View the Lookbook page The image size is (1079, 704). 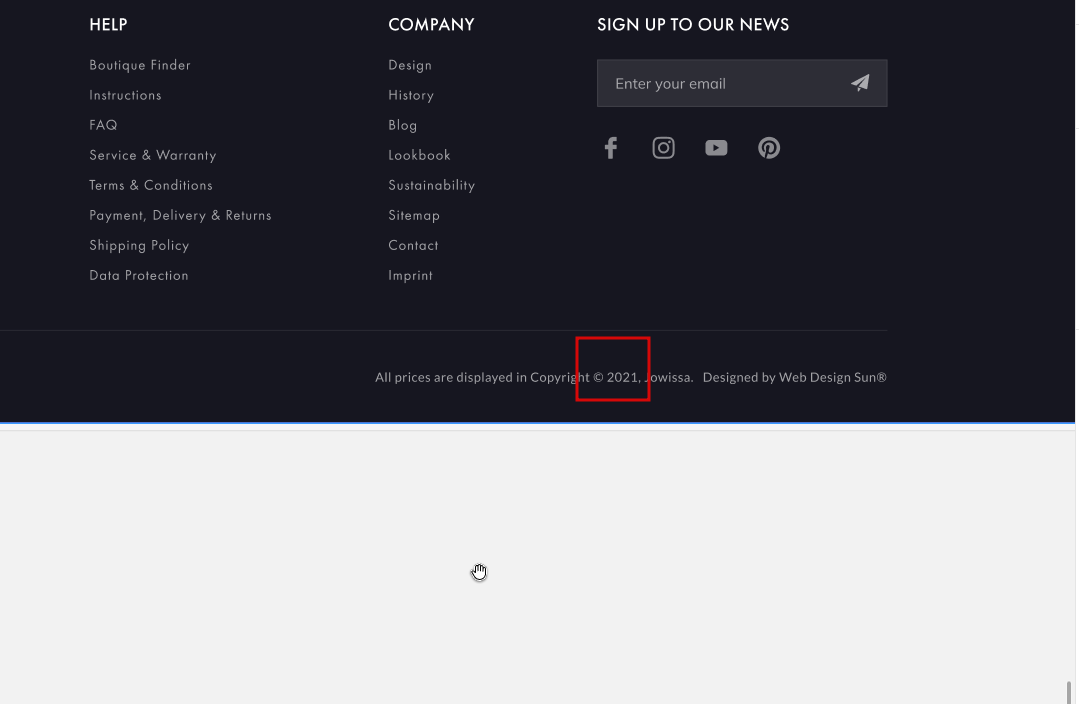[x=419, y=156]
